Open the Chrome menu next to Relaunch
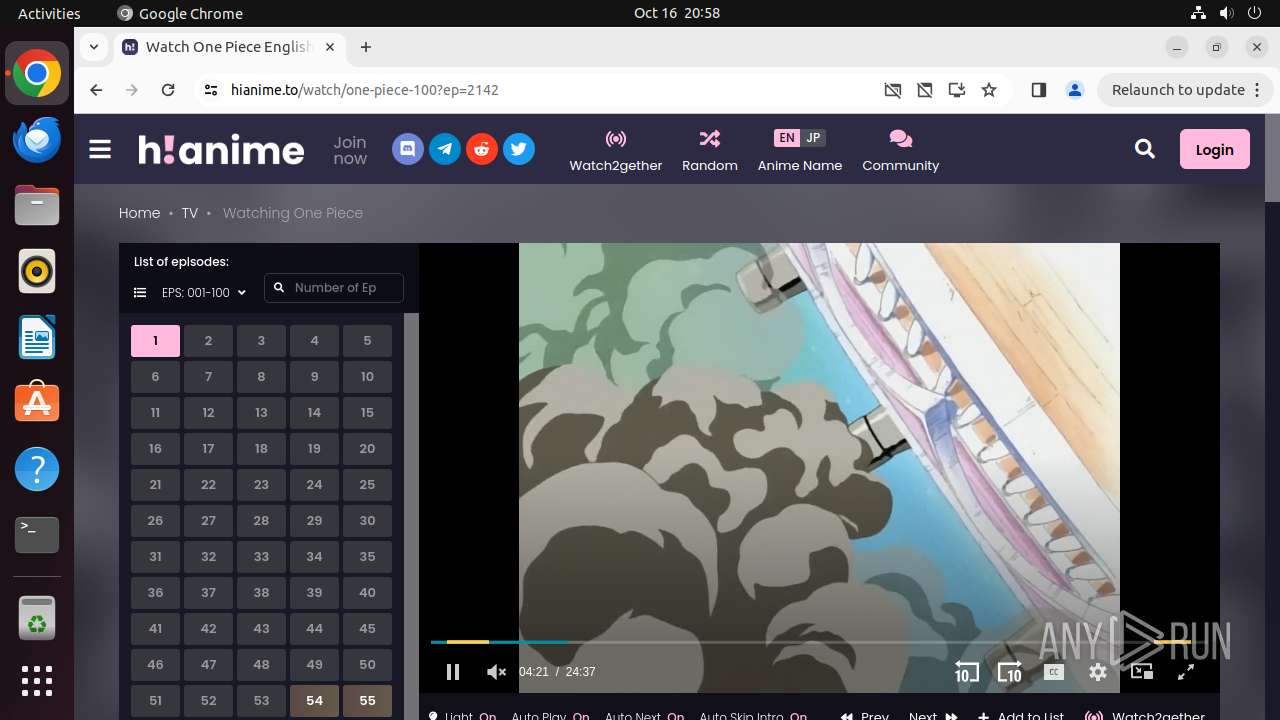Viewport: 1280px width, 720px height. coord(1255,90)
